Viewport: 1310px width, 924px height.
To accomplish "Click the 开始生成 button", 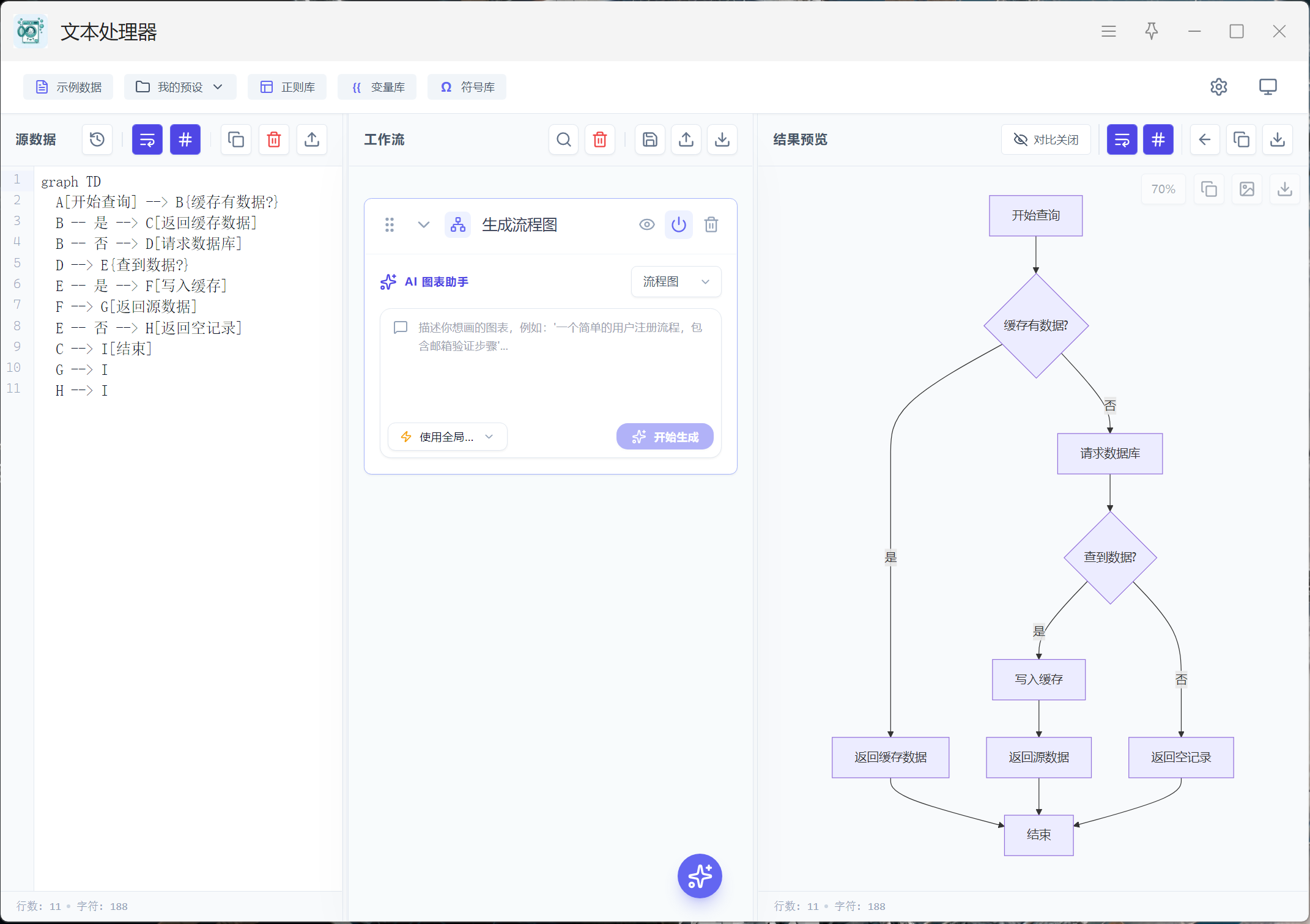I will (665, 437).
